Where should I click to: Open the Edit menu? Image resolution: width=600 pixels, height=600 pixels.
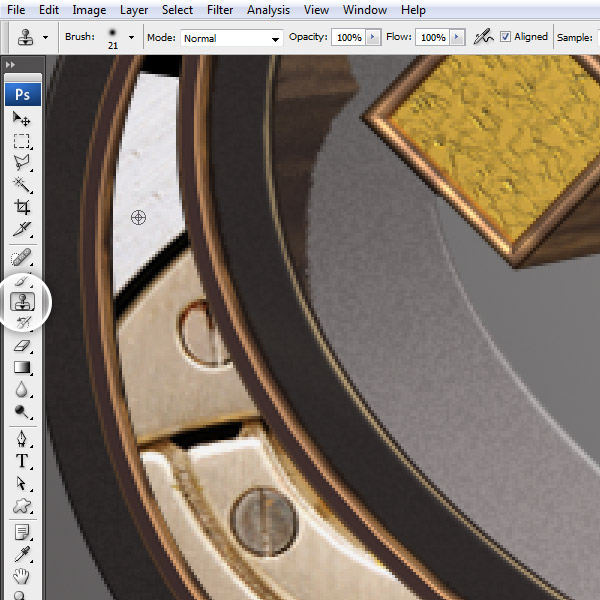(x=49, y=10)
